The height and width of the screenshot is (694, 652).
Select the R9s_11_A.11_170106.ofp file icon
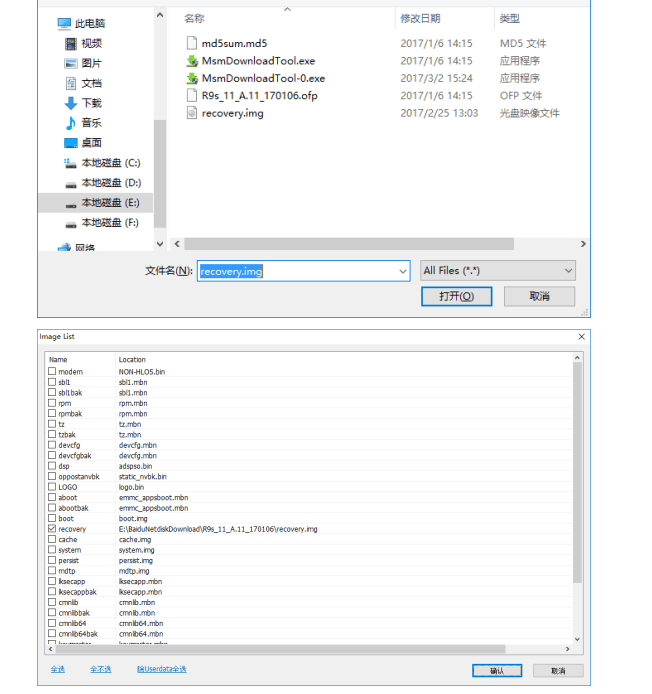tap(193, 96)
